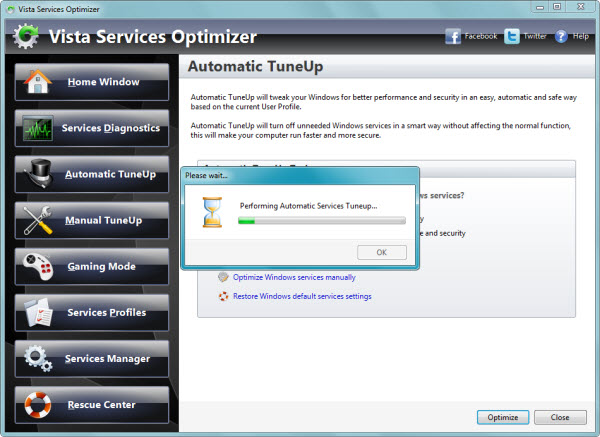The image size is (600, 437).
Task: Click the wrench and screwdriver Manual TuneUp icon
Action: (x=38, y=220)
